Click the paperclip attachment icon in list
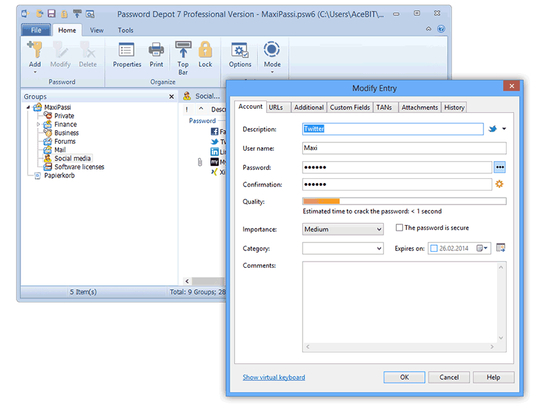The width and height of the screenshot is (550, 413). tap(200, 162)
